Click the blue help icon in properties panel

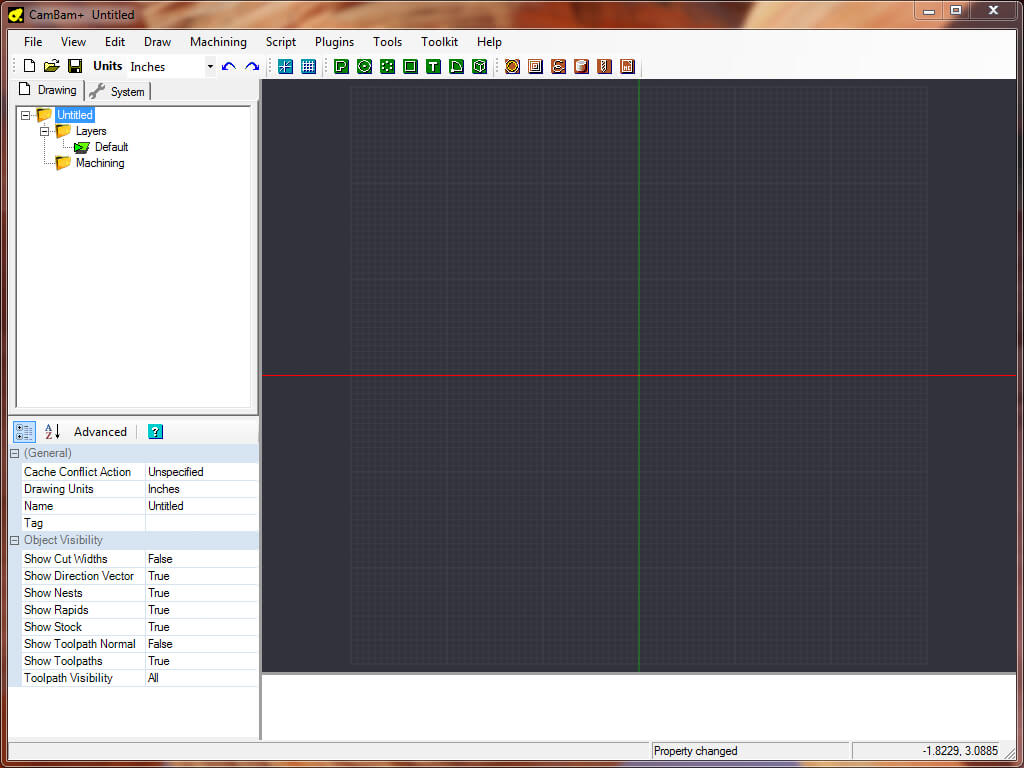155,432
